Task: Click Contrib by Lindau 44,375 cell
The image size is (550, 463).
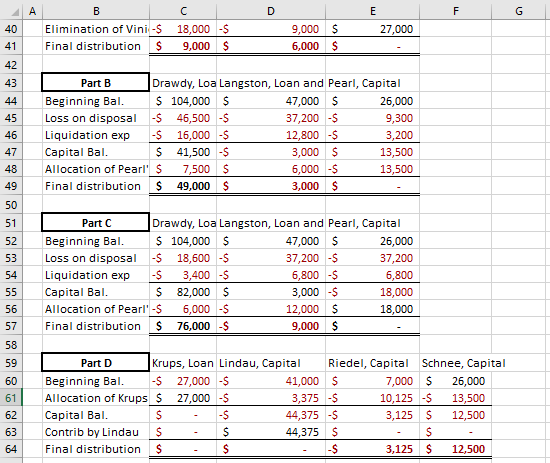Action: [271, 432]
